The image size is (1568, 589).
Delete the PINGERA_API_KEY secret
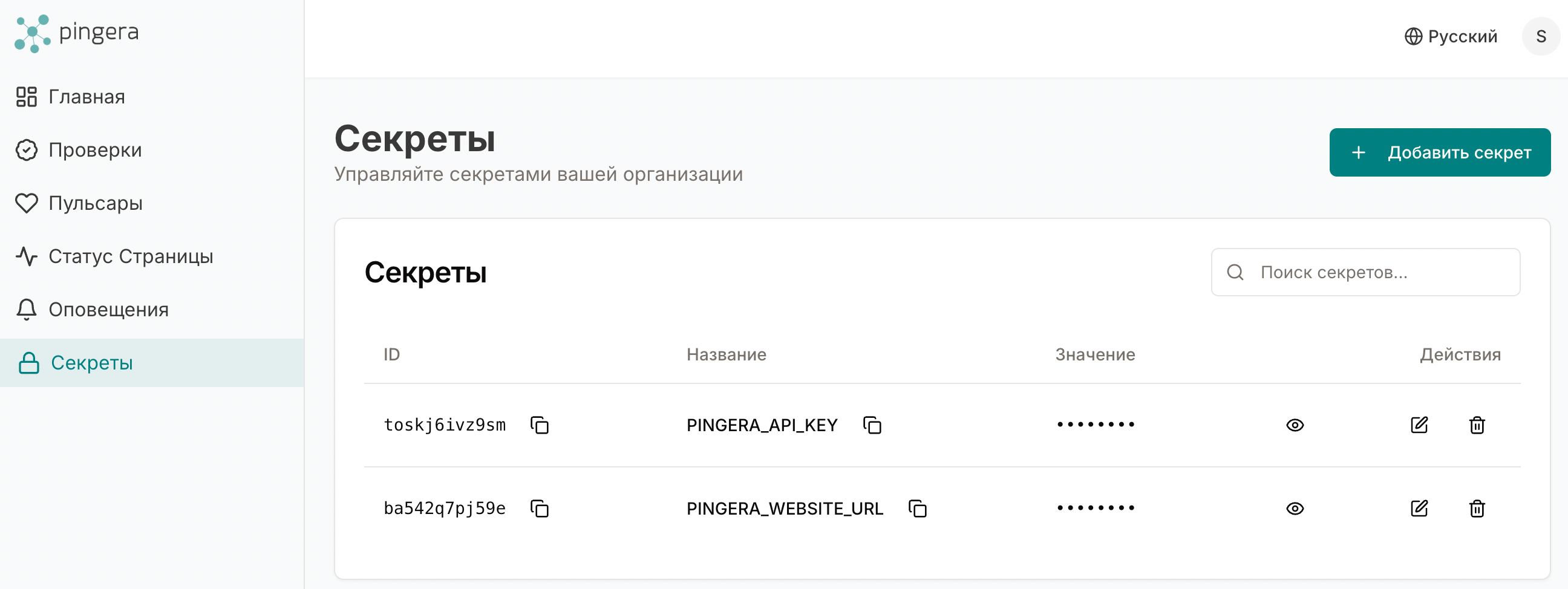pos(1476,425)
